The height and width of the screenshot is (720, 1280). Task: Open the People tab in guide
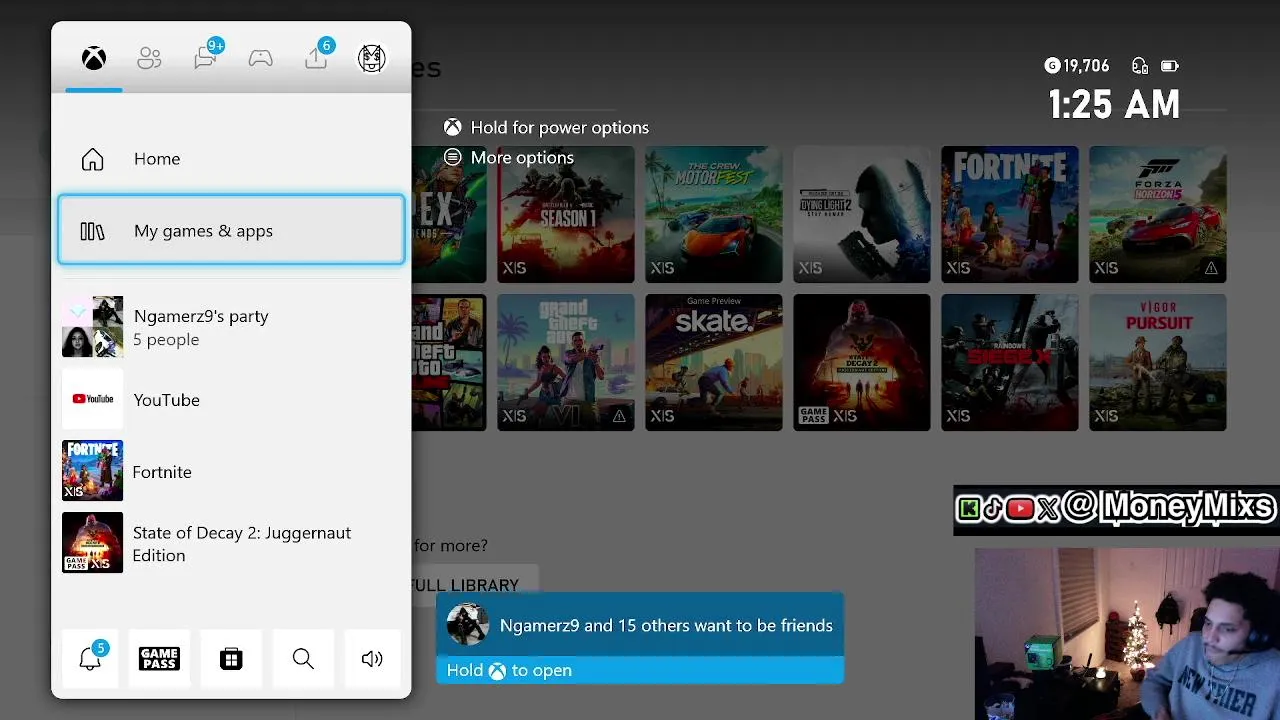pos(149,59)
